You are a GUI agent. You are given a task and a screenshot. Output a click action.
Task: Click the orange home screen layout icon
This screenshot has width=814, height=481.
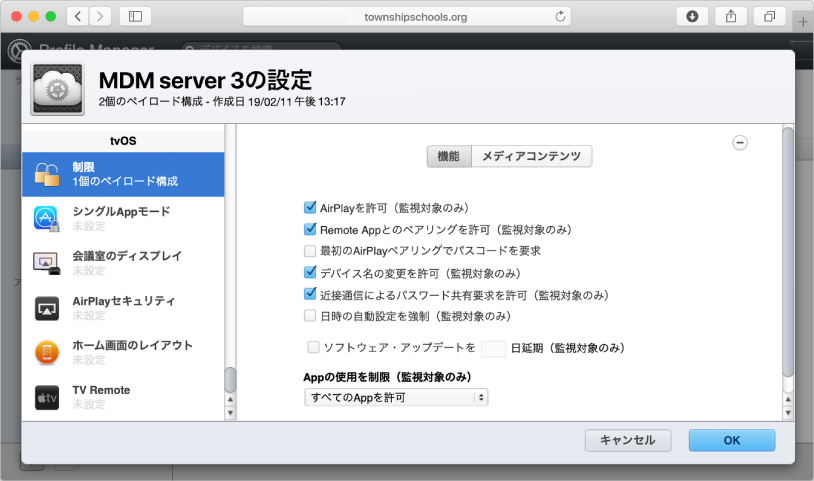coord(47,352)
